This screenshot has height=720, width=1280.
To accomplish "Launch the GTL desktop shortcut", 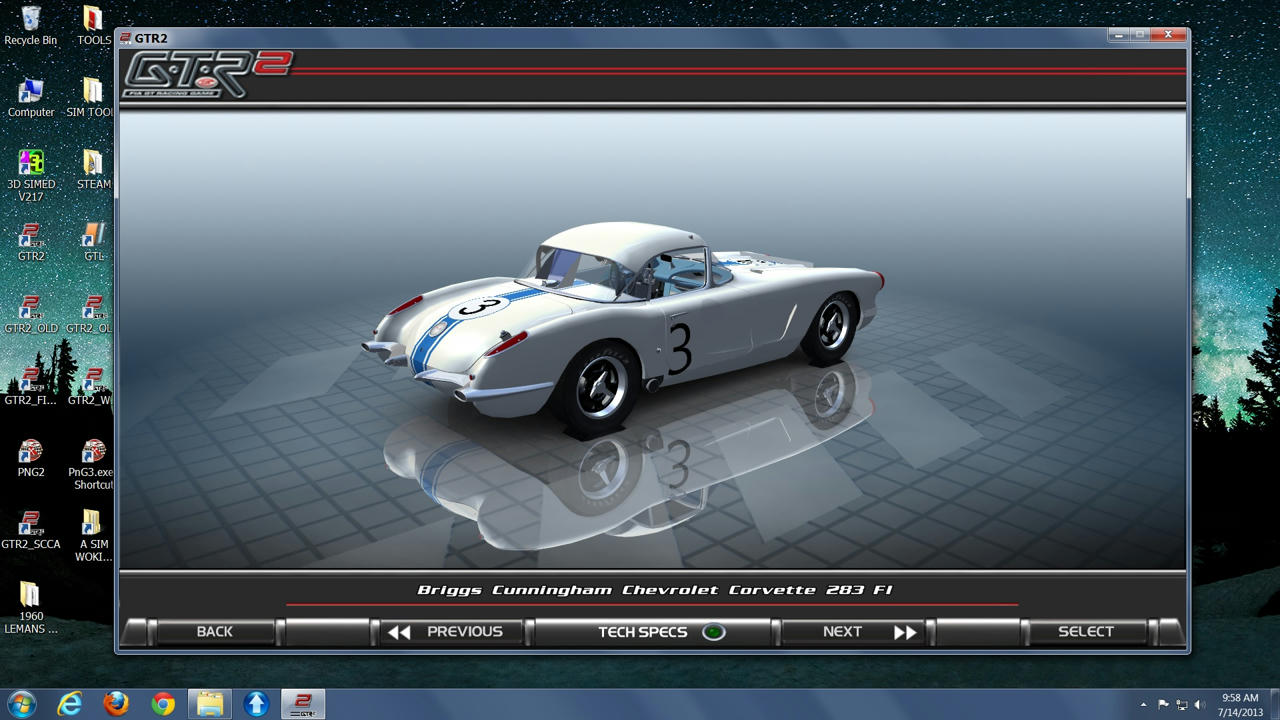I will [x=93, y=242].
